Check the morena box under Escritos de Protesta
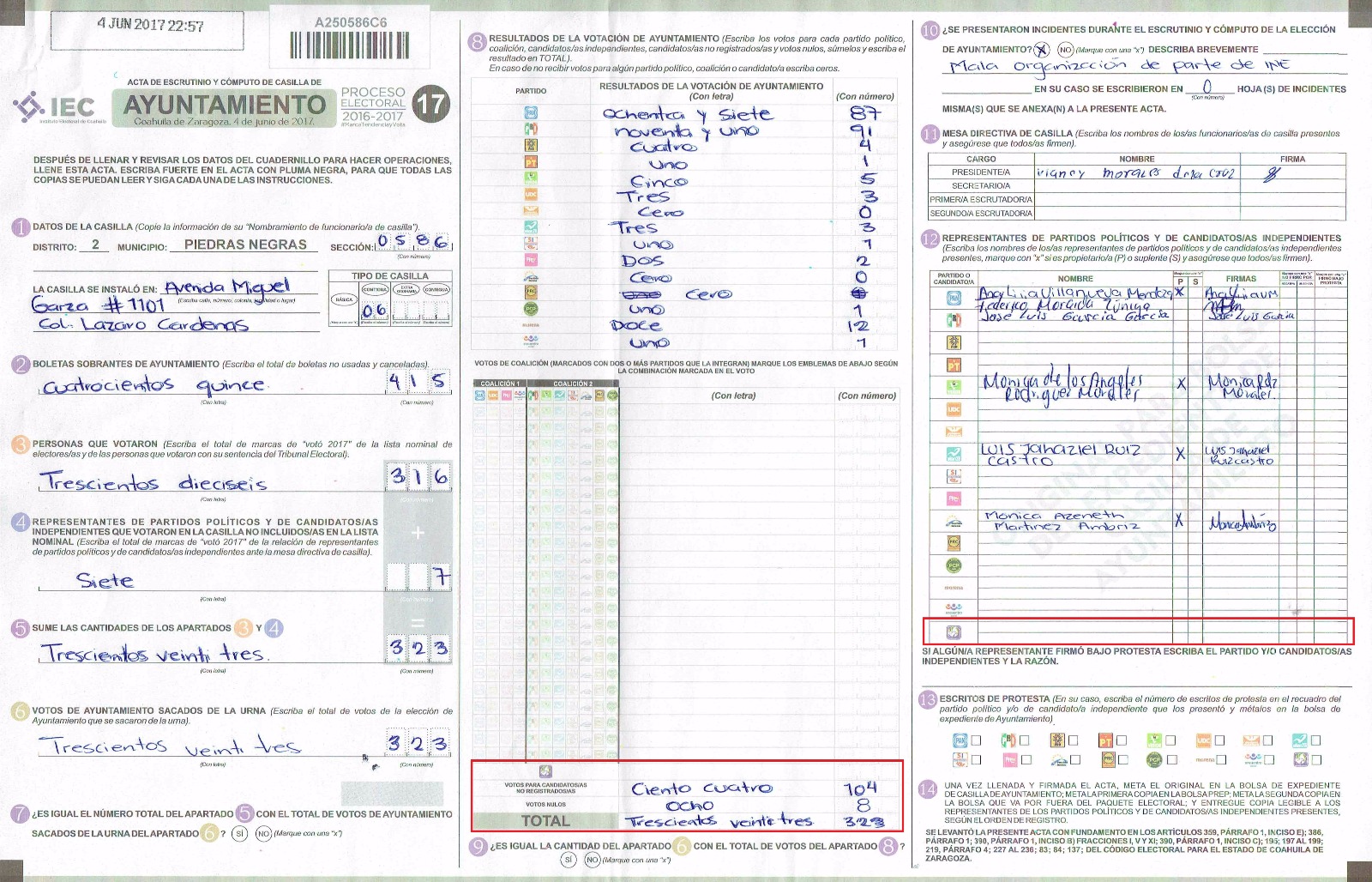1372x882 pixels. pyautogui.click(x=1221, y=759)
